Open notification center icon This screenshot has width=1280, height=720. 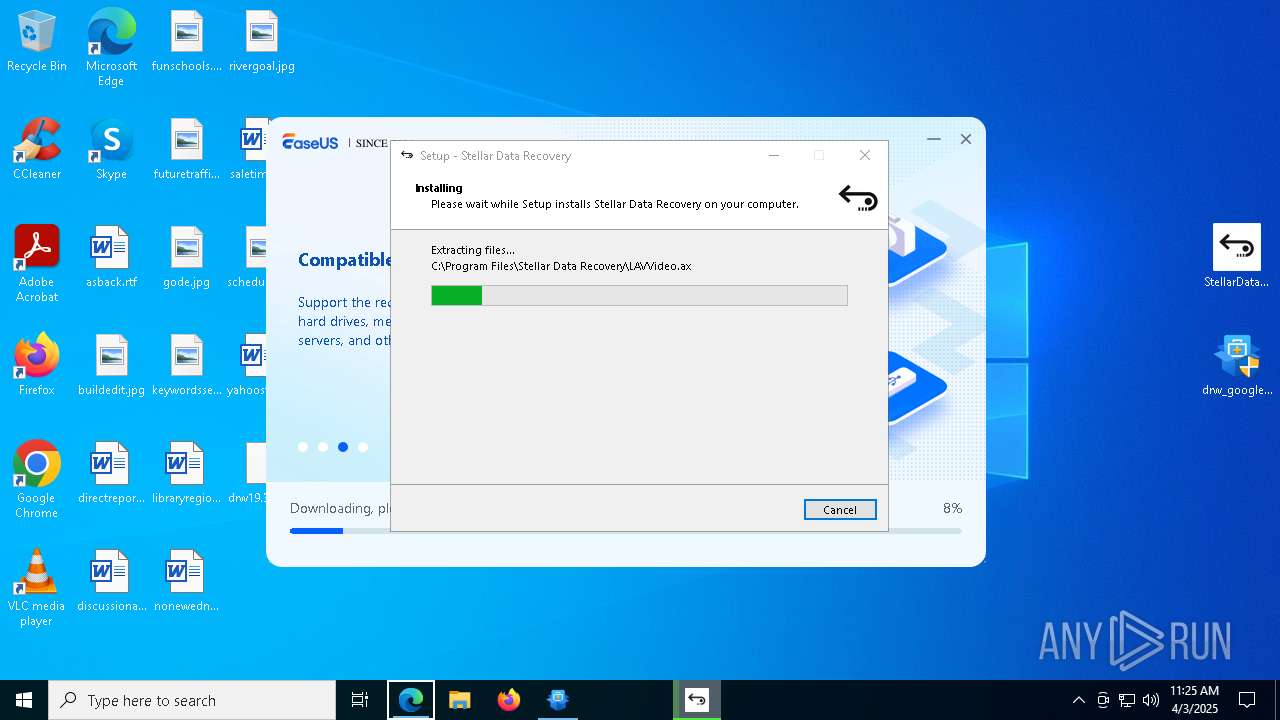[1247, 700]
